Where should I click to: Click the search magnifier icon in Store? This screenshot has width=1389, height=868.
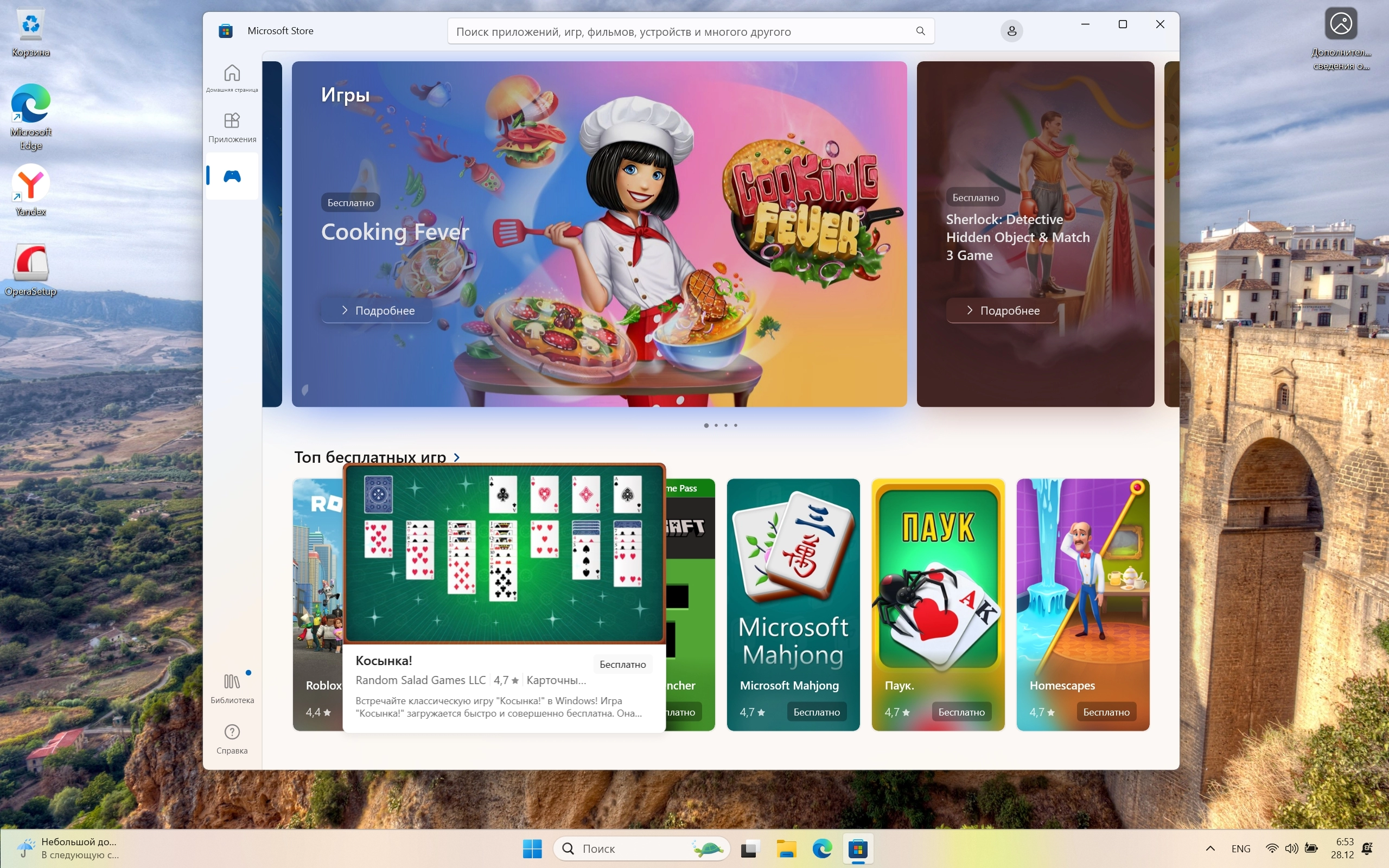click(920, 31)
